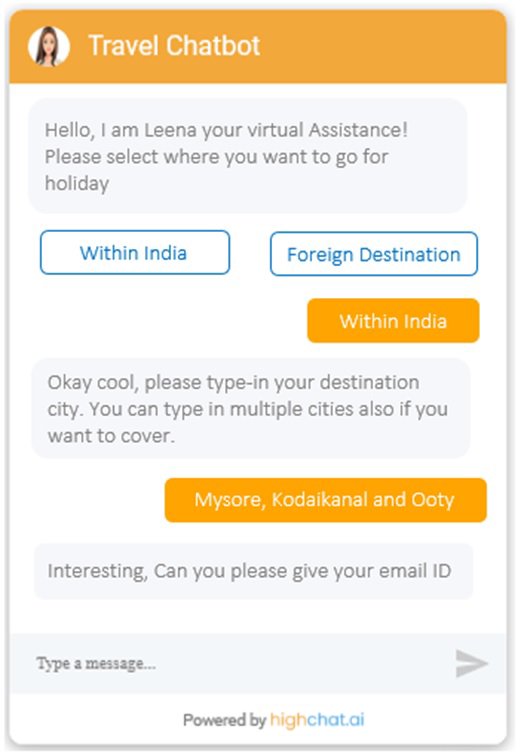The height and width of the screenshot is (754, 521).
Task: Choose the outlined Within India option
Action: (x=135, y=252)
